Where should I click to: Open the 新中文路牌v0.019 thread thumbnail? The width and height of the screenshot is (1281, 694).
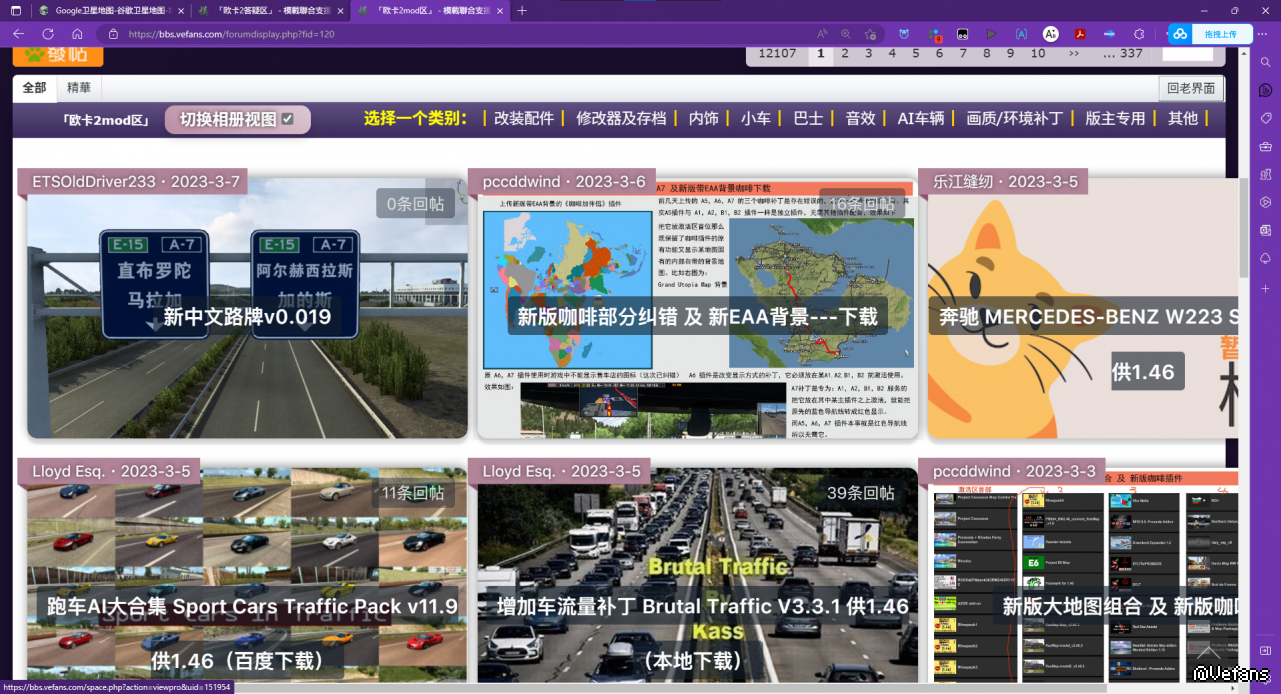[x=246, y=308]
